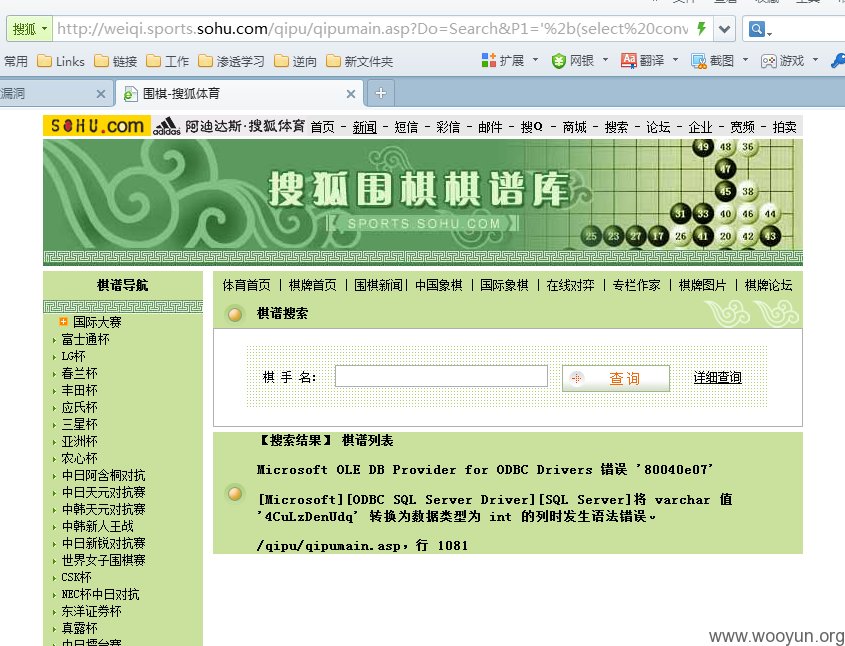Image resolution: width=845 pixels, height=646 pixels.
Task: Open the 拍卖 link in top navigation
Action: tap(785, 127)
